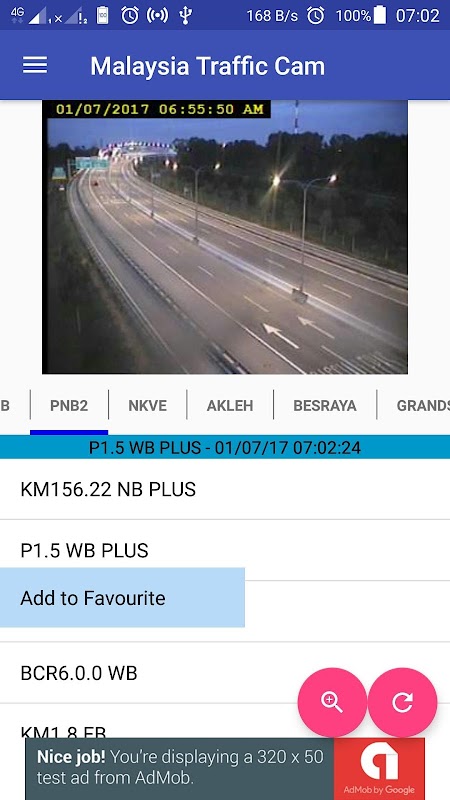Viewport: 450px width, 800px height.
Task: Tap the traffic camera image preview
Action: point(224,237)
